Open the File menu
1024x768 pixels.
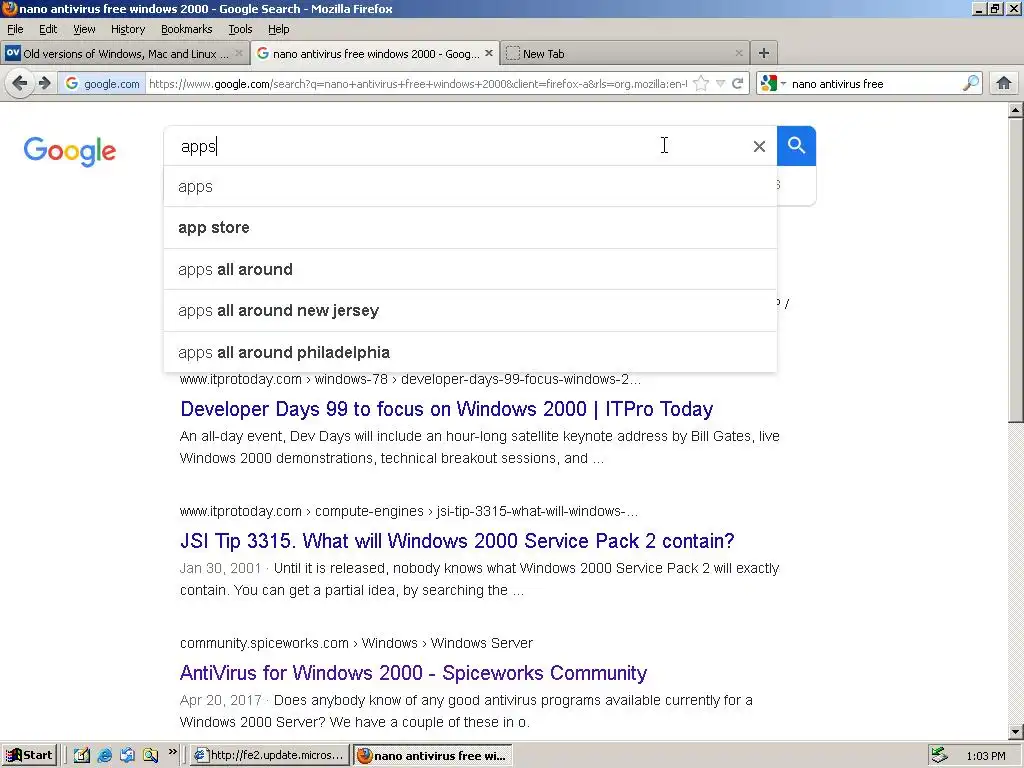(x=15, y=29)
